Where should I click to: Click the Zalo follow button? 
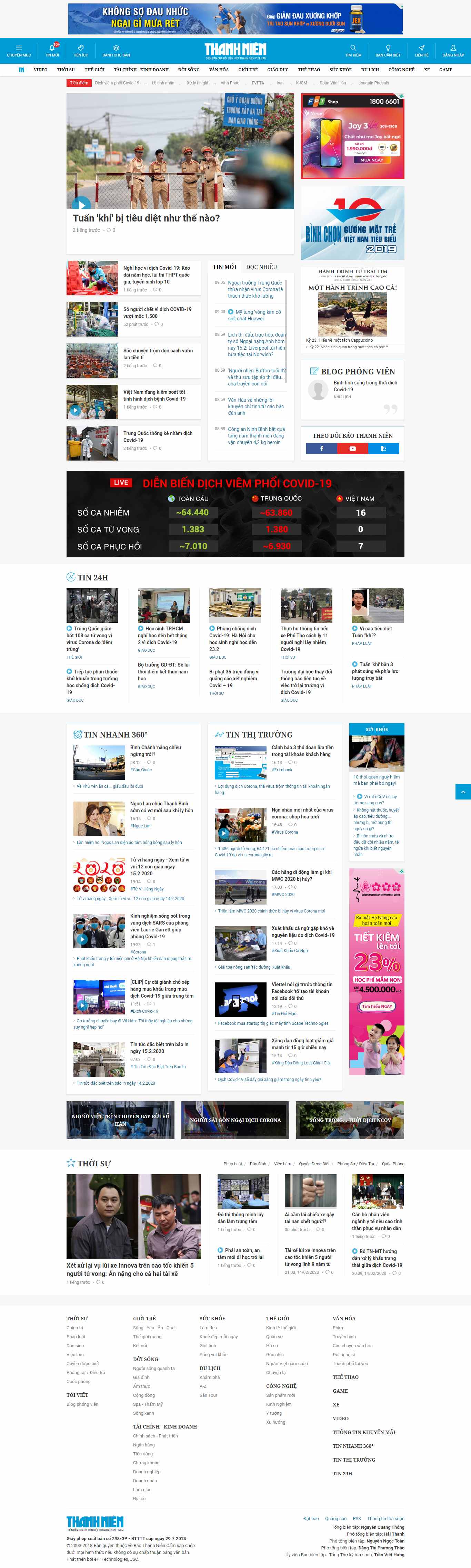pos(384,448)
